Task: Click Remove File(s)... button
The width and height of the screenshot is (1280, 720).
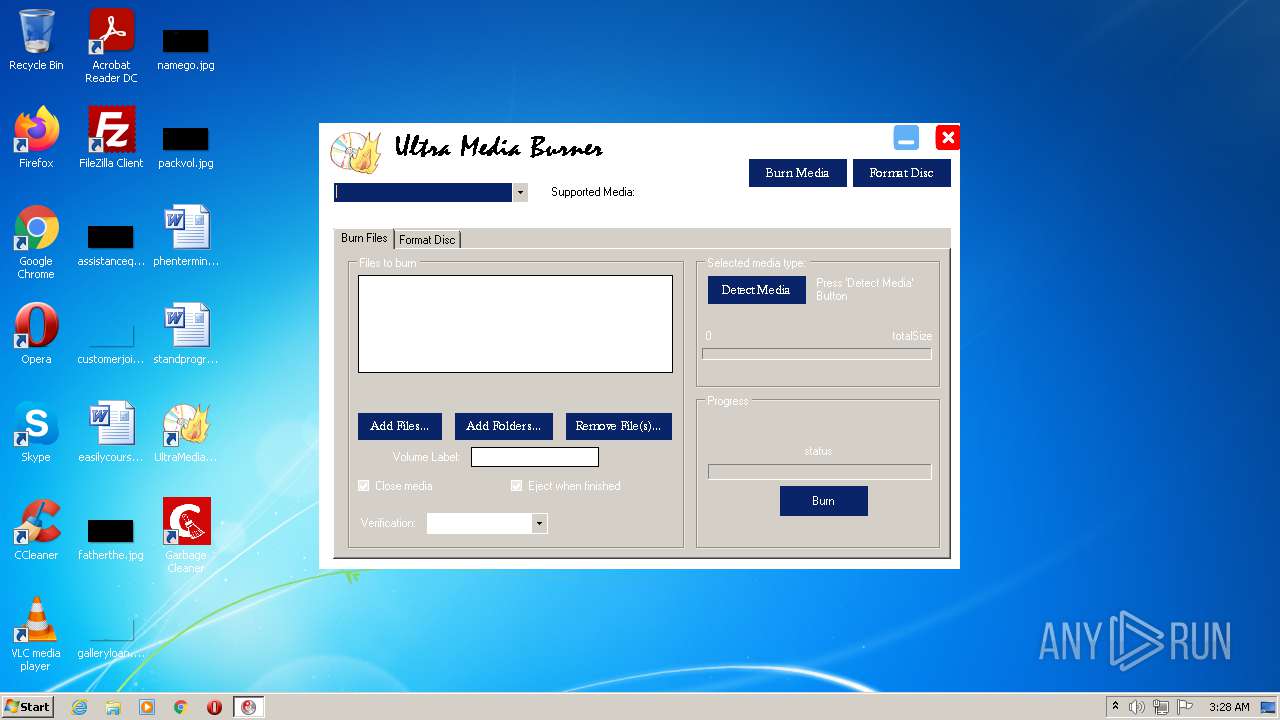Action: [x=618, y=426]
